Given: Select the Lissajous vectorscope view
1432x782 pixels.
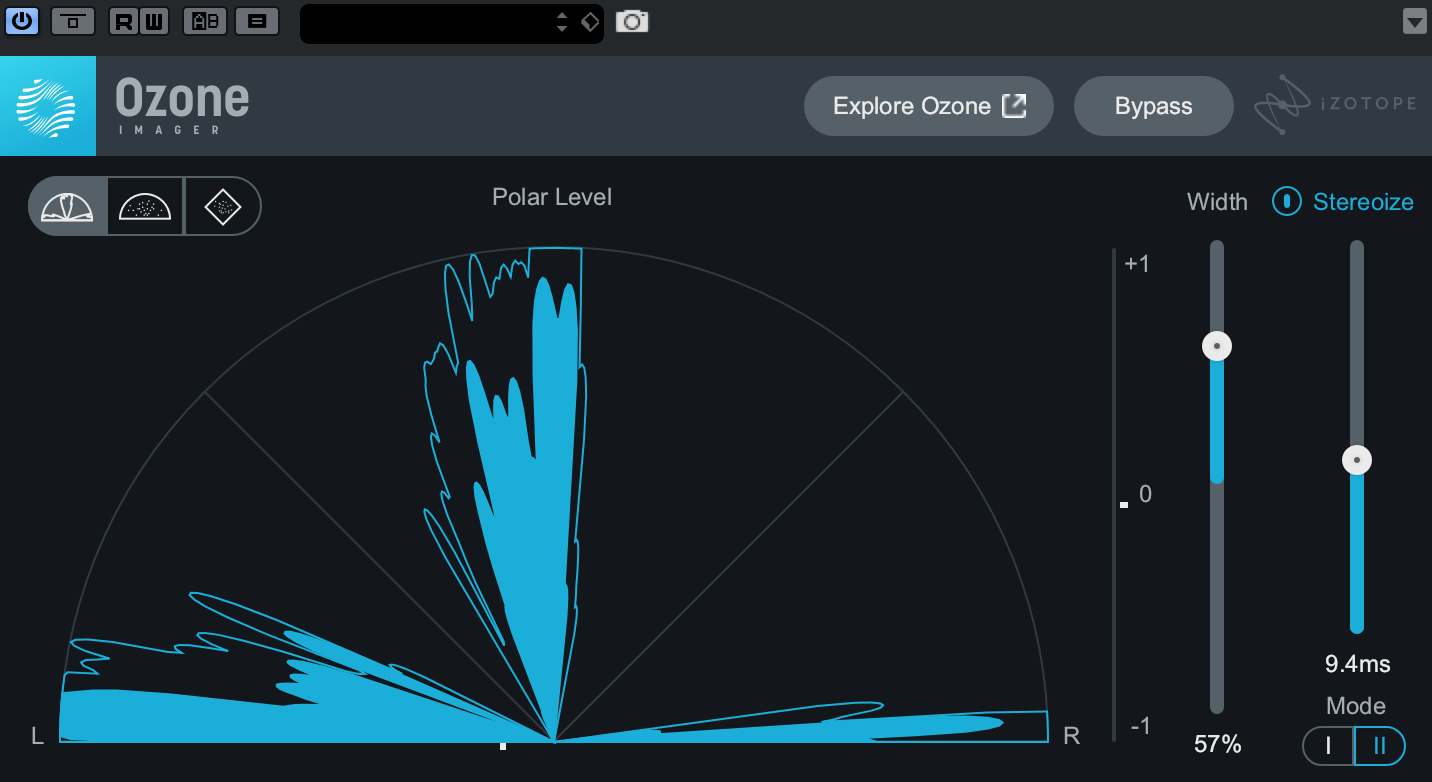Looking at the screenshot, I should pyautogui.click(x=222, y=206).
